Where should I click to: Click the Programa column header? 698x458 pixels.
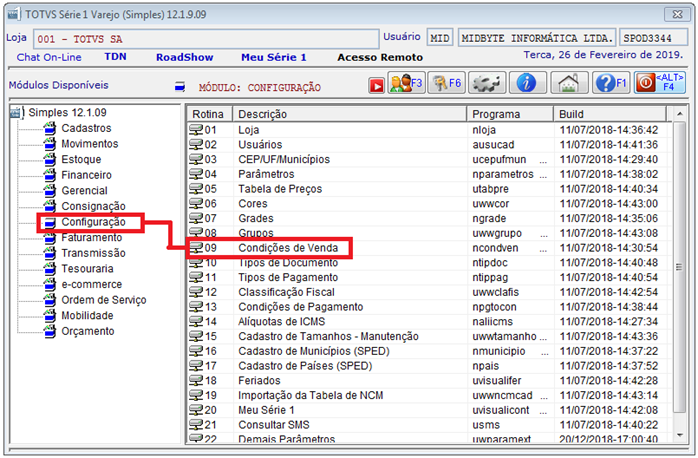pyautogui.click(x=510, y=114)
